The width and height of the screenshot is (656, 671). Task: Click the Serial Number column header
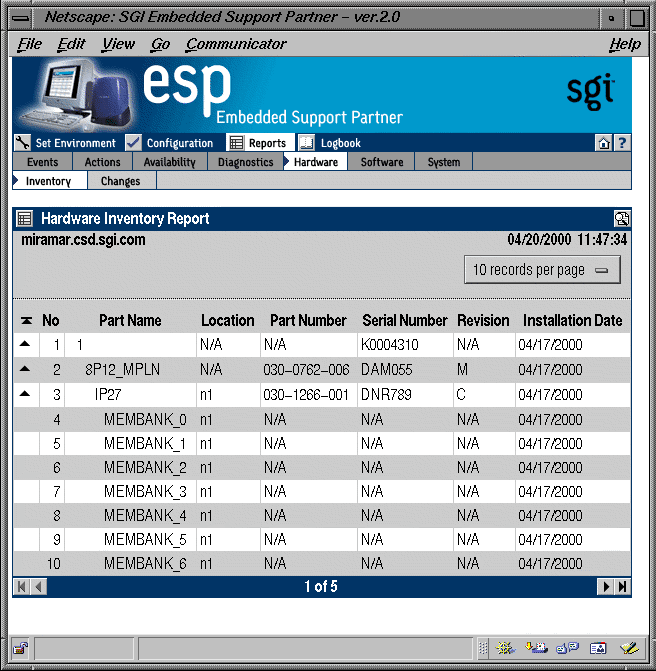[404, 320]
